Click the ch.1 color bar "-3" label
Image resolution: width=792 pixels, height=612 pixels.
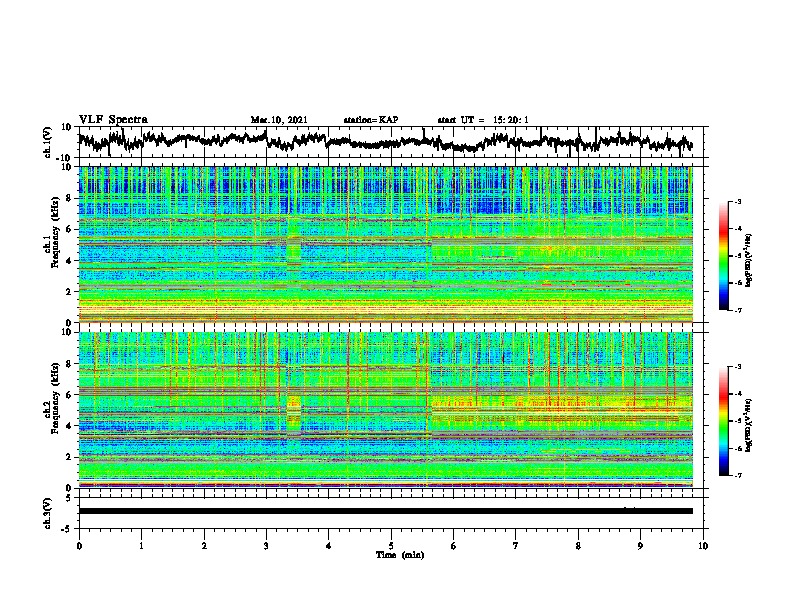(x=737, y=201)
